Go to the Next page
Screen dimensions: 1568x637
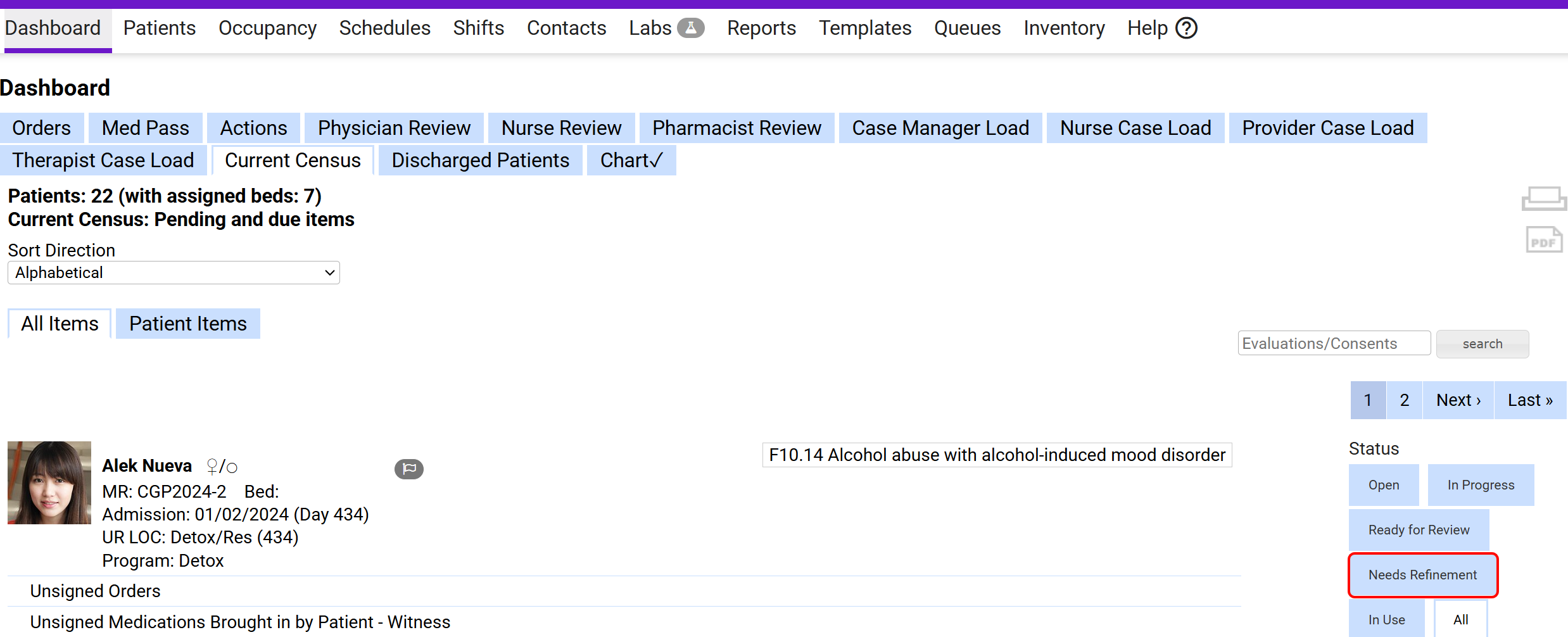pyautogui.click(x=1458, y=400)
